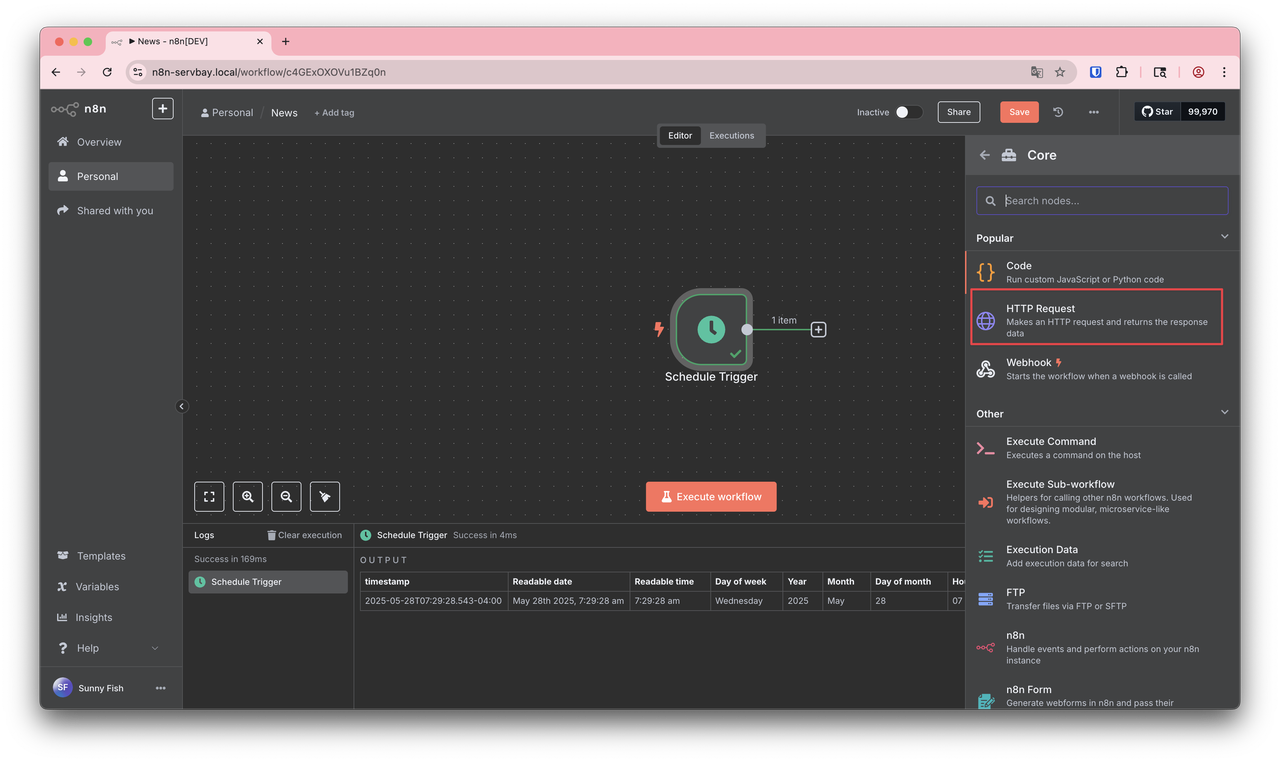Go back from Core panel
Screen dimensions: 1280x762
pyautogui.click(x=985, y=155)
